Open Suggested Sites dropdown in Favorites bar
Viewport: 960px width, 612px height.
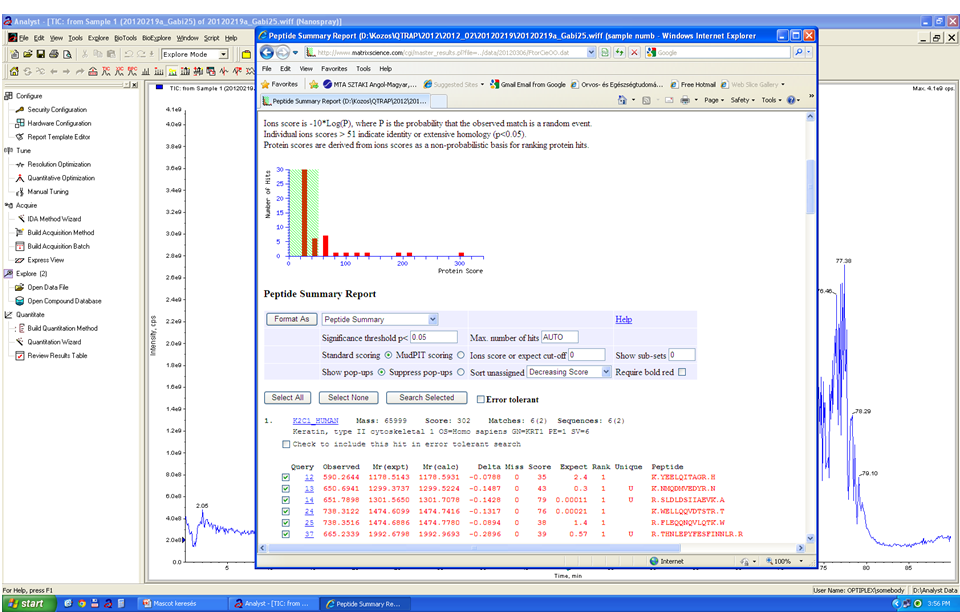[x=482, y=84]
